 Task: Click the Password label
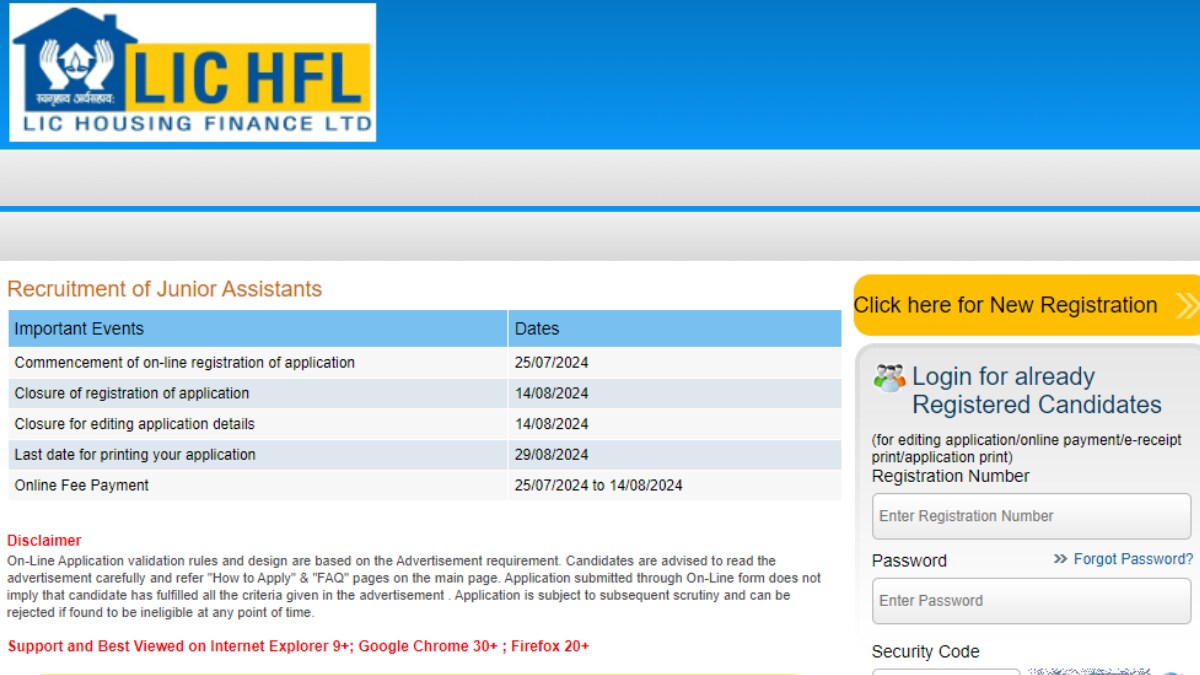[x=909, y=560]
